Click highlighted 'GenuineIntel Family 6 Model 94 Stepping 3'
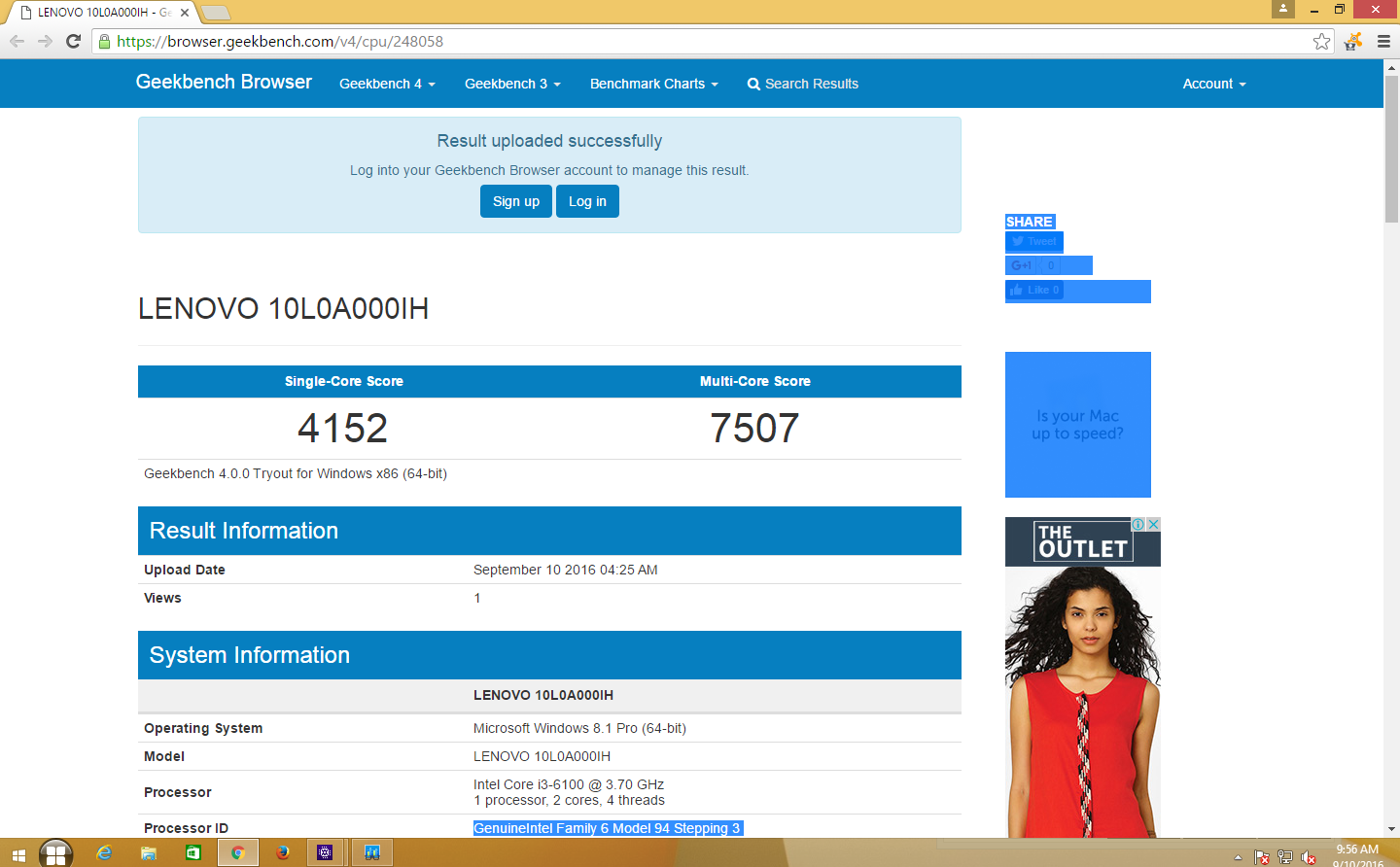The height and width of the screenshot is (867, 1400). pos(609,828)
